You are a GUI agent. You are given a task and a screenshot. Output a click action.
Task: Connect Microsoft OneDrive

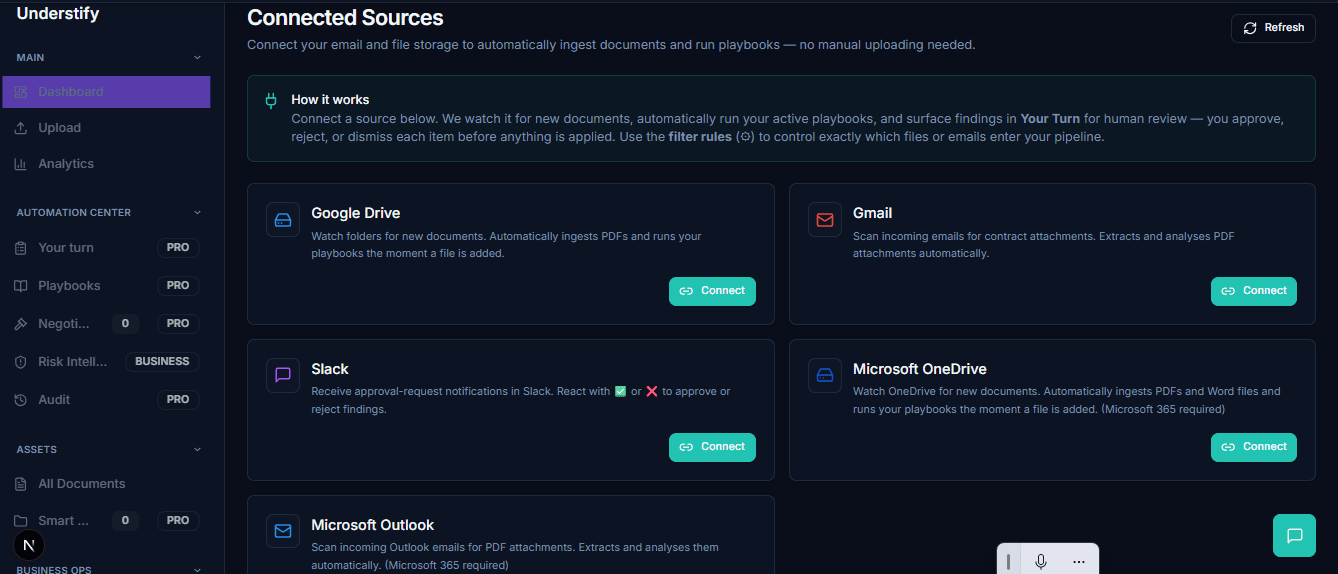pos(1254,447)
